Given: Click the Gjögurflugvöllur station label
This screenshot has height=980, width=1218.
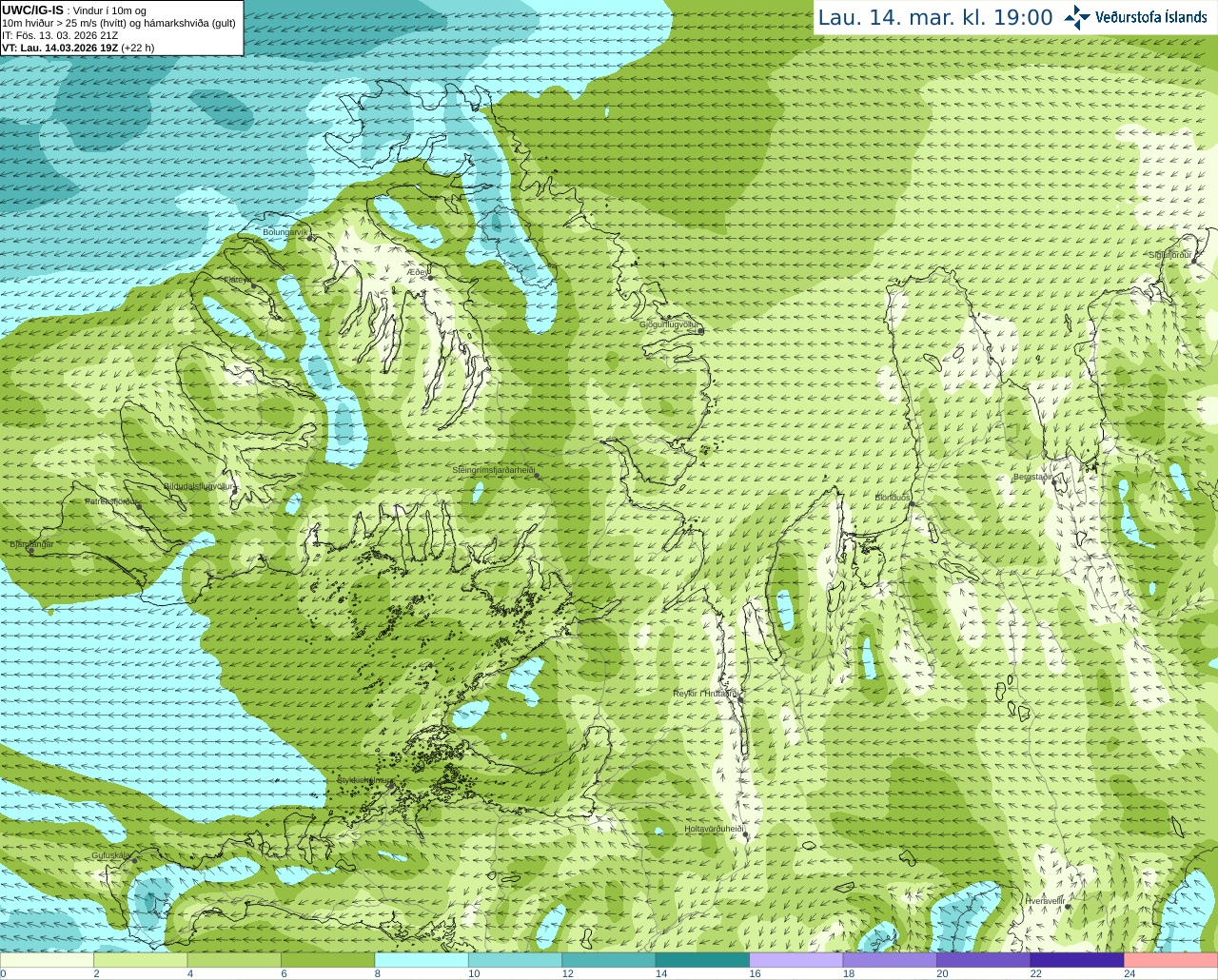Looking at the screenshot, I should pyautogui.click(x=670, y=325).
